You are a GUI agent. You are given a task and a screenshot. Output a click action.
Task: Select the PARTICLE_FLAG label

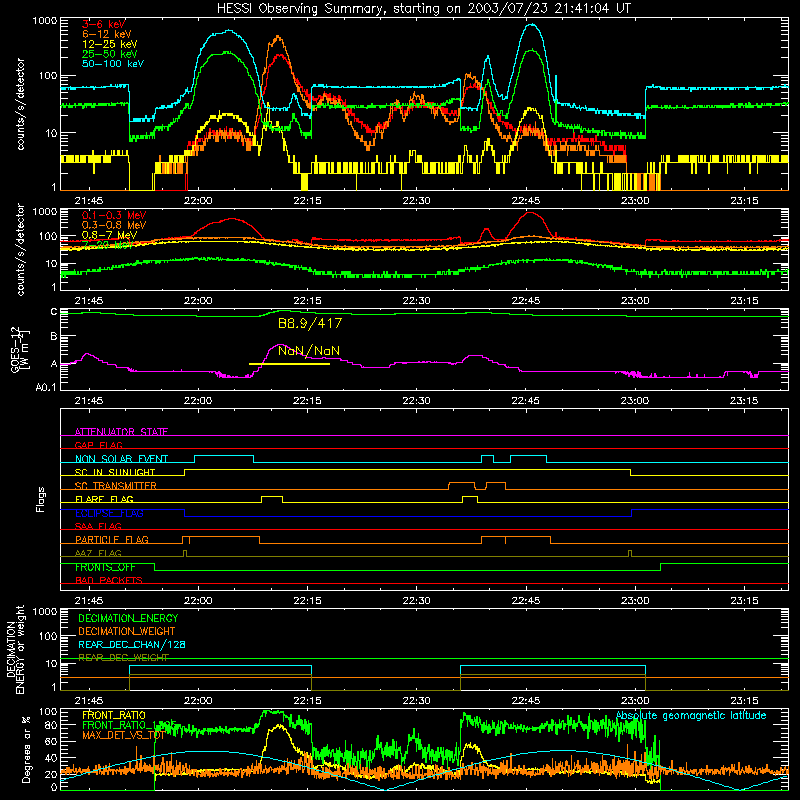(x=112, y=539)
